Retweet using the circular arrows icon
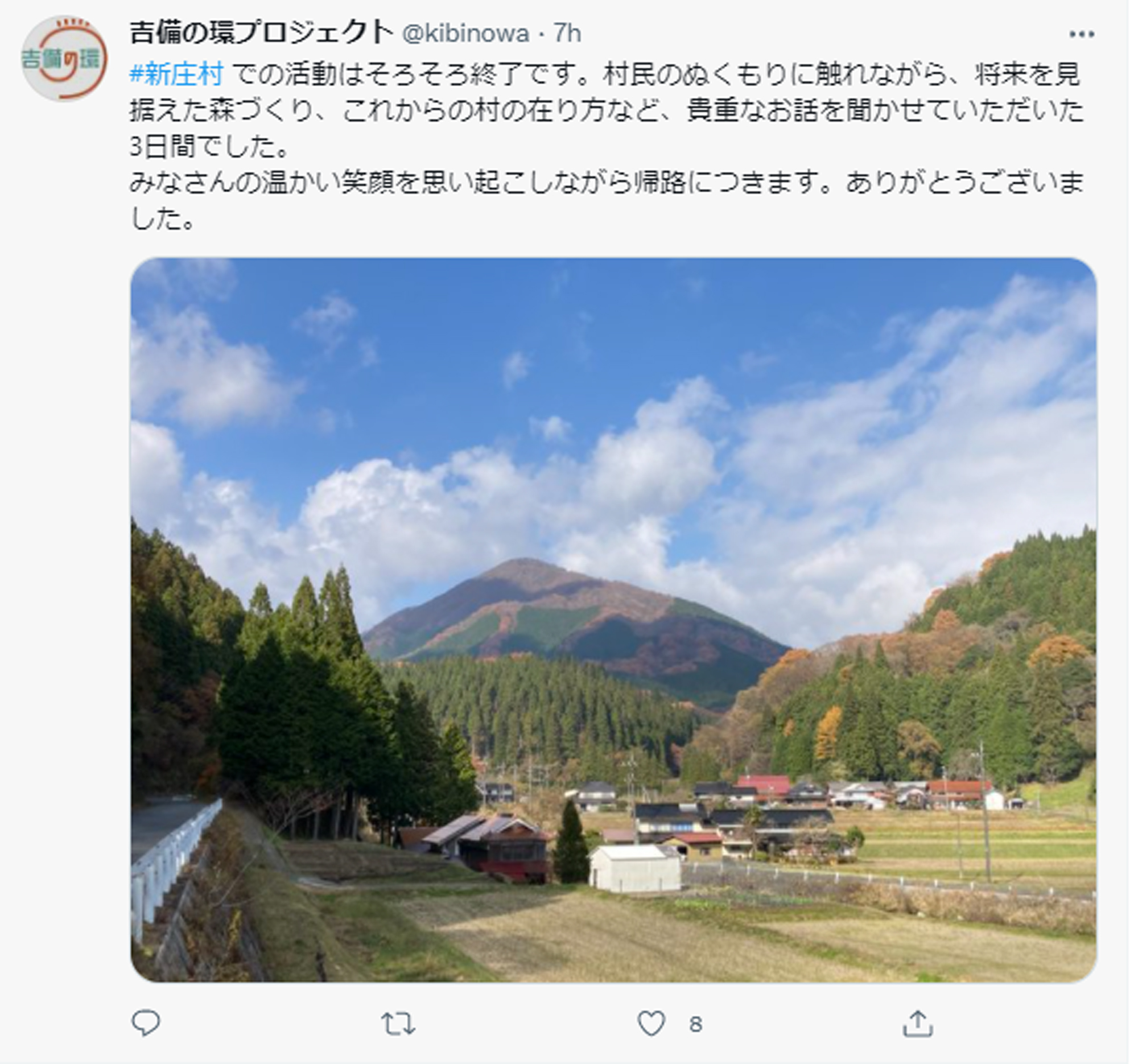Image resolution: width=1138 pixels, height=1064 pixels. coord(398,1024)
